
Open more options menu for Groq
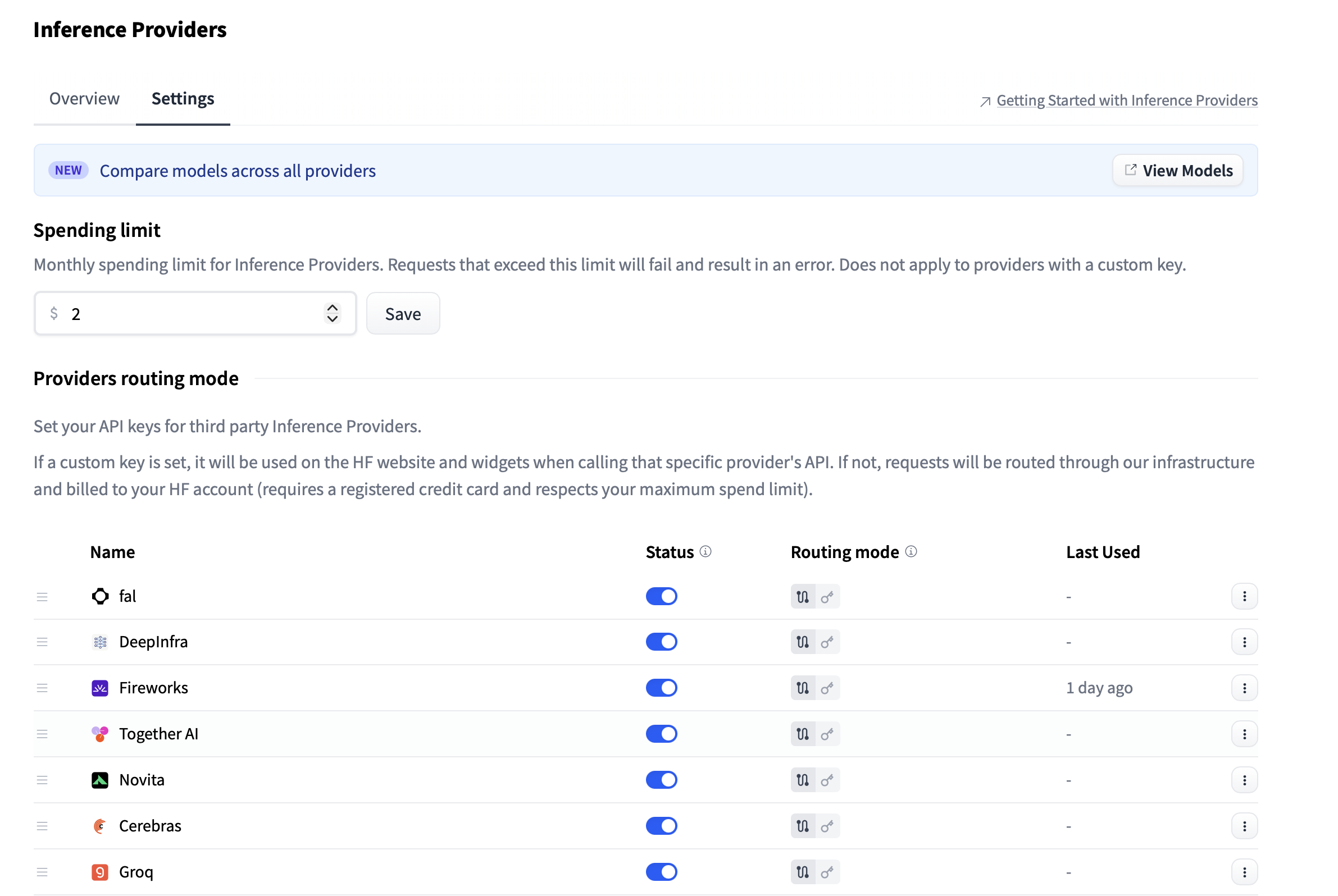[1244, 872]
